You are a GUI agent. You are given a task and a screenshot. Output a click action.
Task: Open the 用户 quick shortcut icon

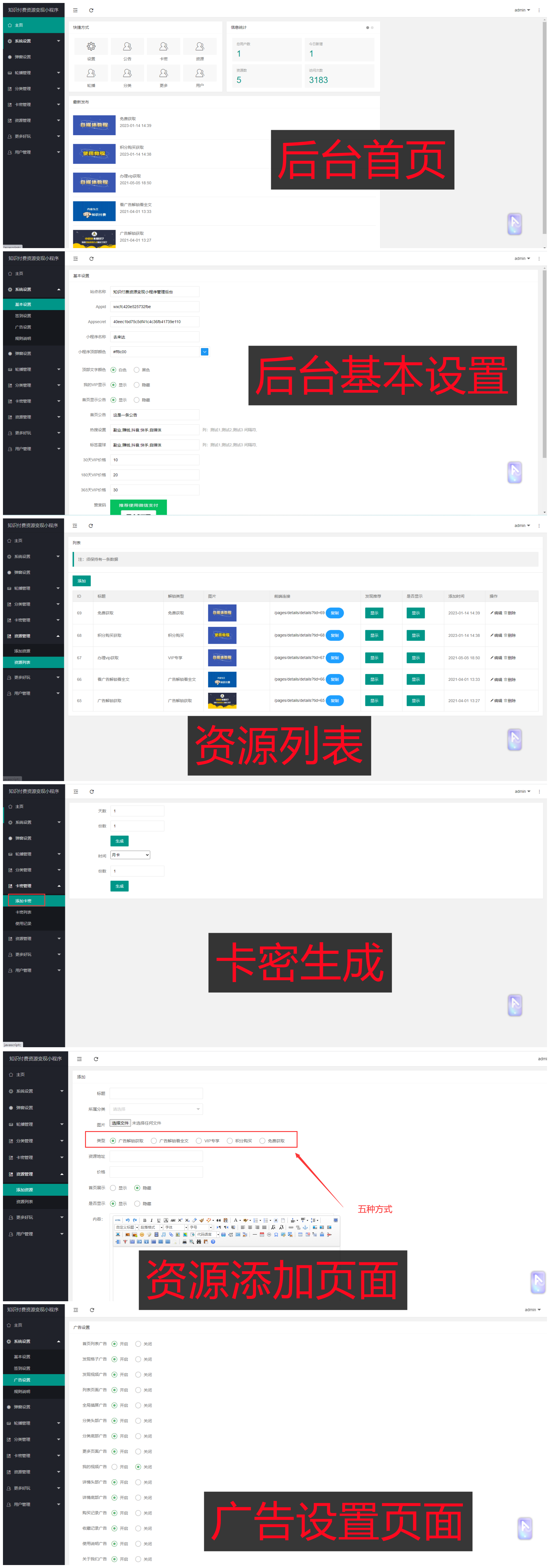pyautogui.click(x=199, y=73)
